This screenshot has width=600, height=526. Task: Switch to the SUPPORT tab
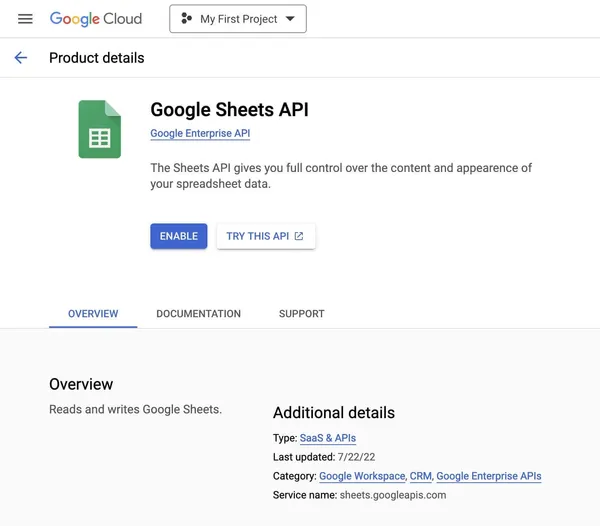point(302,314)
